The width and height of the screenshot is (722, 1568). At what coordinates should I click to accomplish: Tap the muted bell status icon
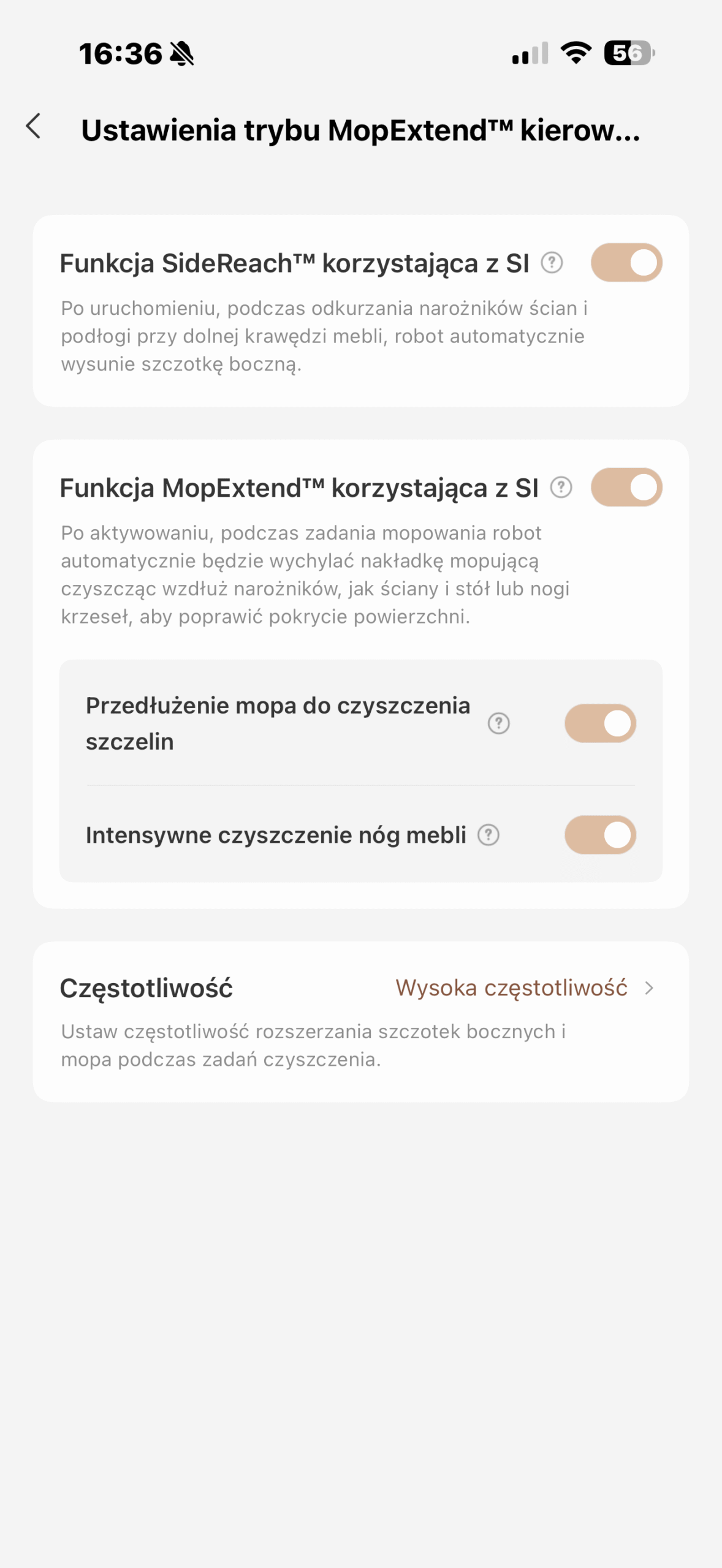point(181,54)
